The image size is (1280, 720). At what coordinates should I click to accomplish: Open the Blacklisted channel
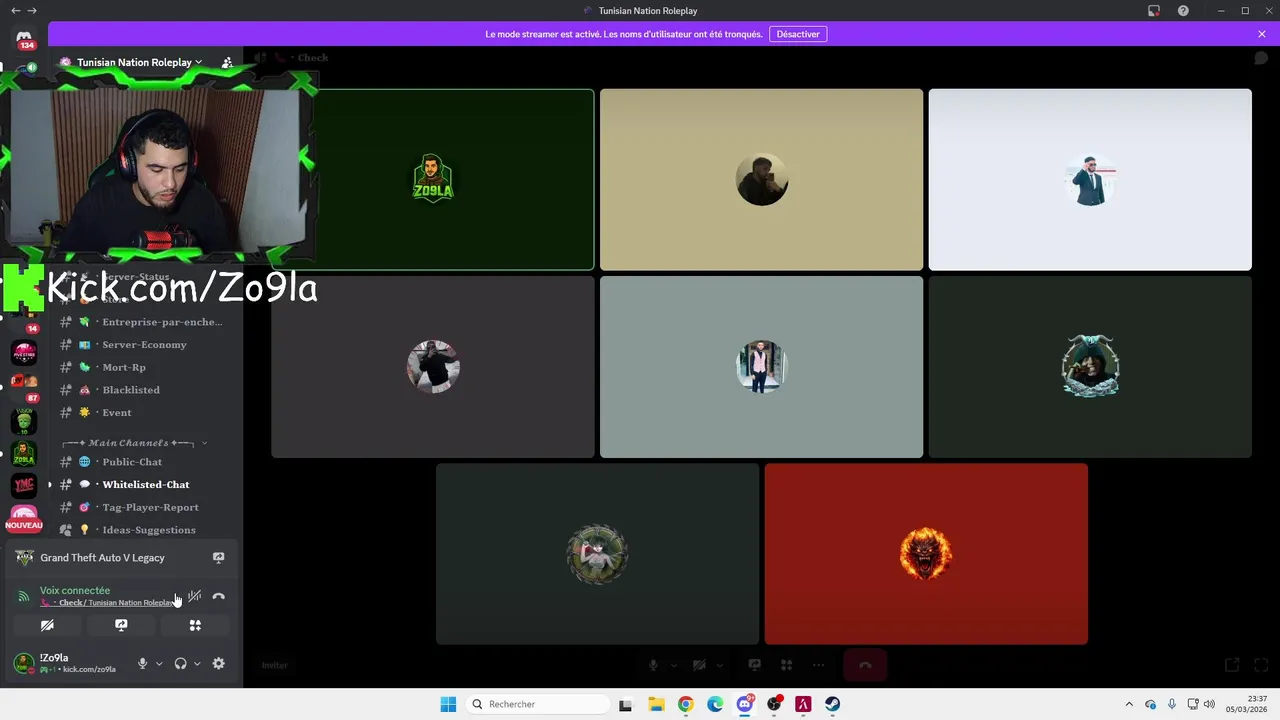[x=144, y=390]
